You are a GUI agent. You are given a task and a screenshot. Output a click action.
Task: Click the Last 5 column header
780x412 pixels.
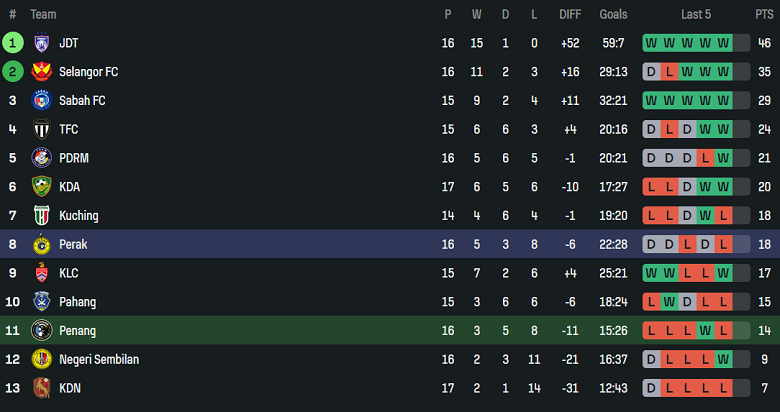[696, 14]
